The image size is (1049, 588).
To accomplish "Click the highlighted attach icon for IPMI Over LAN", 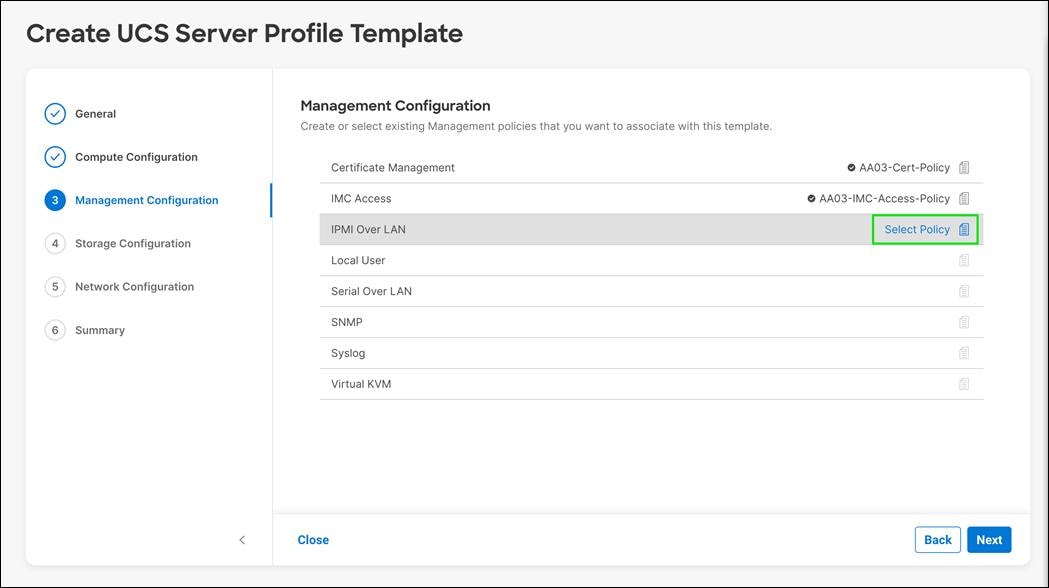I will pos(963,229).
